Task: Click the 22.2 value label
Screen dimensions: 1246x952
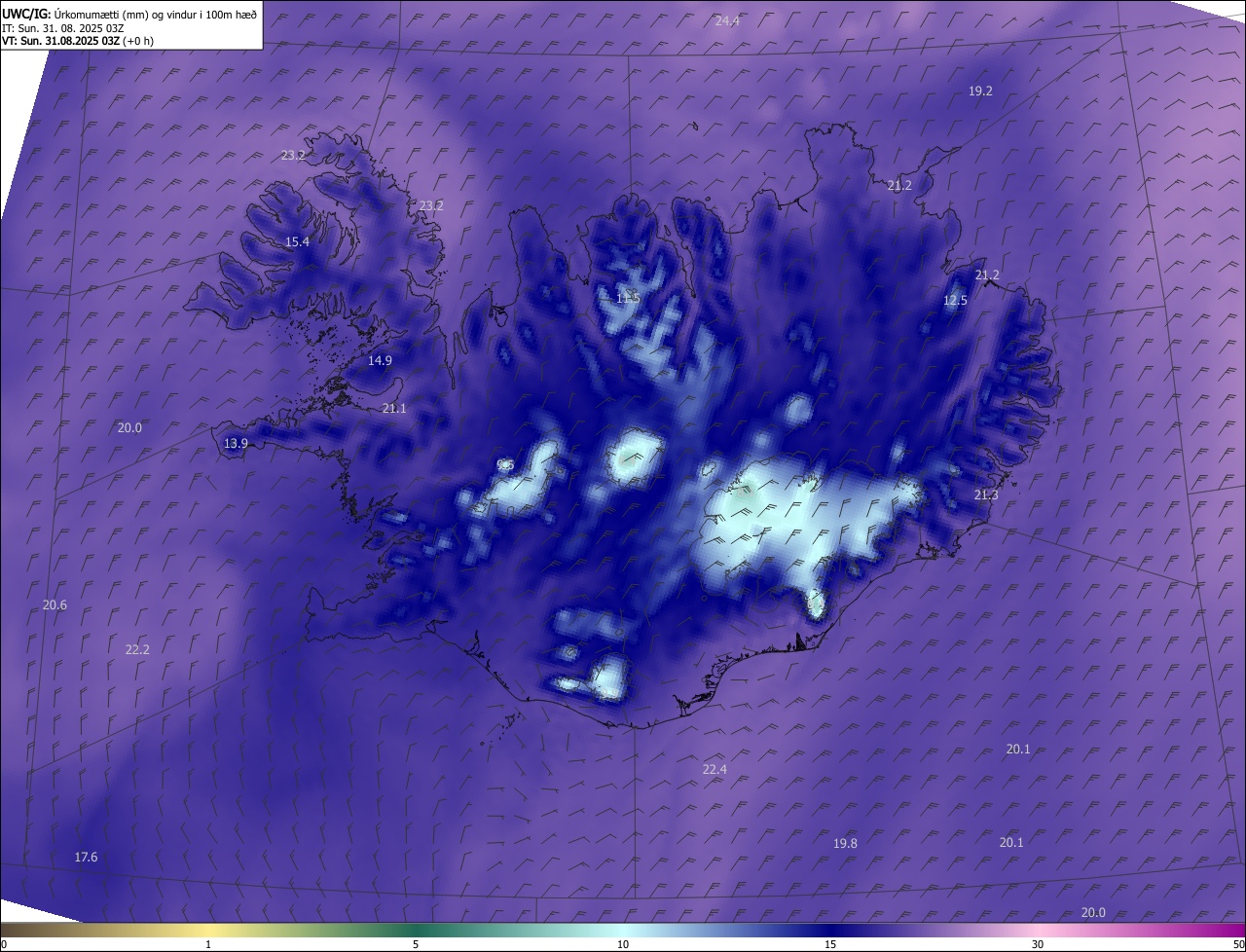Action: 137,649
